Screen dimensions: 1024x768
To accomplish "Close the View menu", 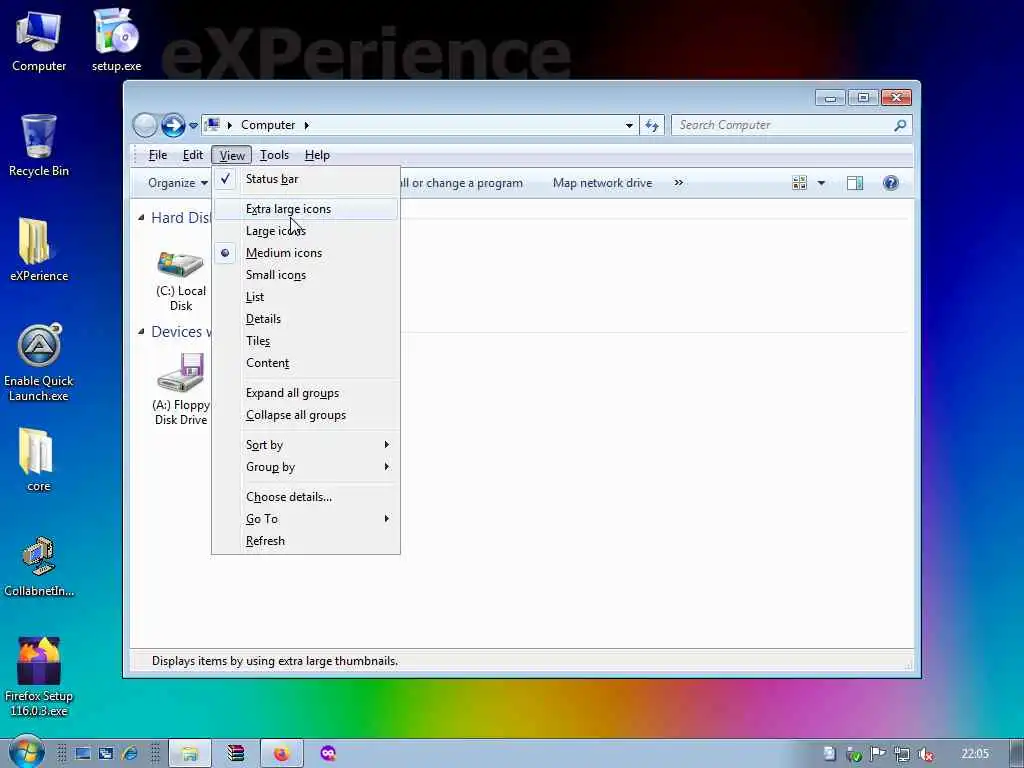I will [x=232, y=155].
